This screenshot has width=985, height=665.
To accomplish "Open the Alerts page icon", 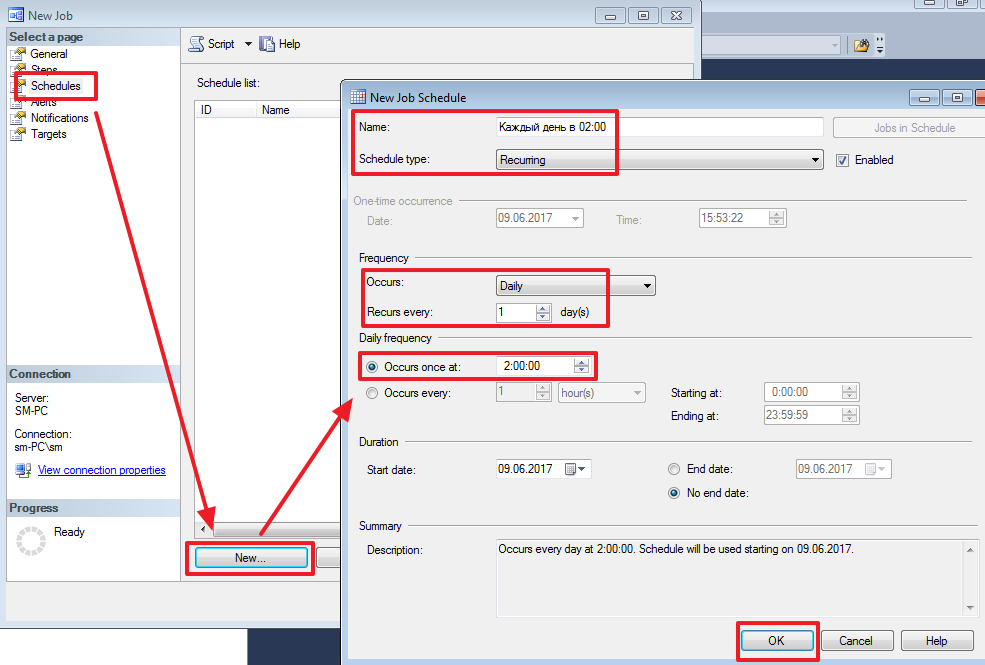I will coord(17,102).
